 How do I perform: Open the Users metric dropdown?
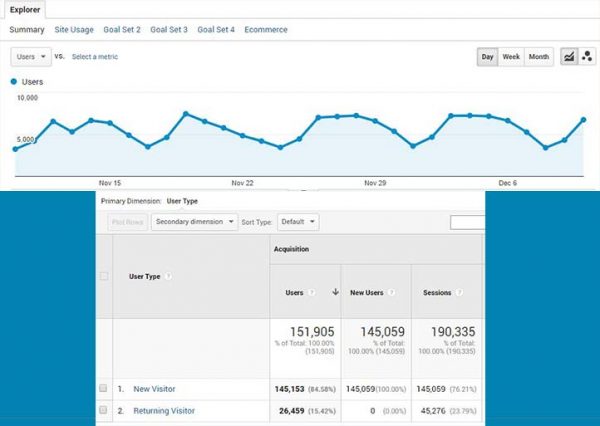31,57
